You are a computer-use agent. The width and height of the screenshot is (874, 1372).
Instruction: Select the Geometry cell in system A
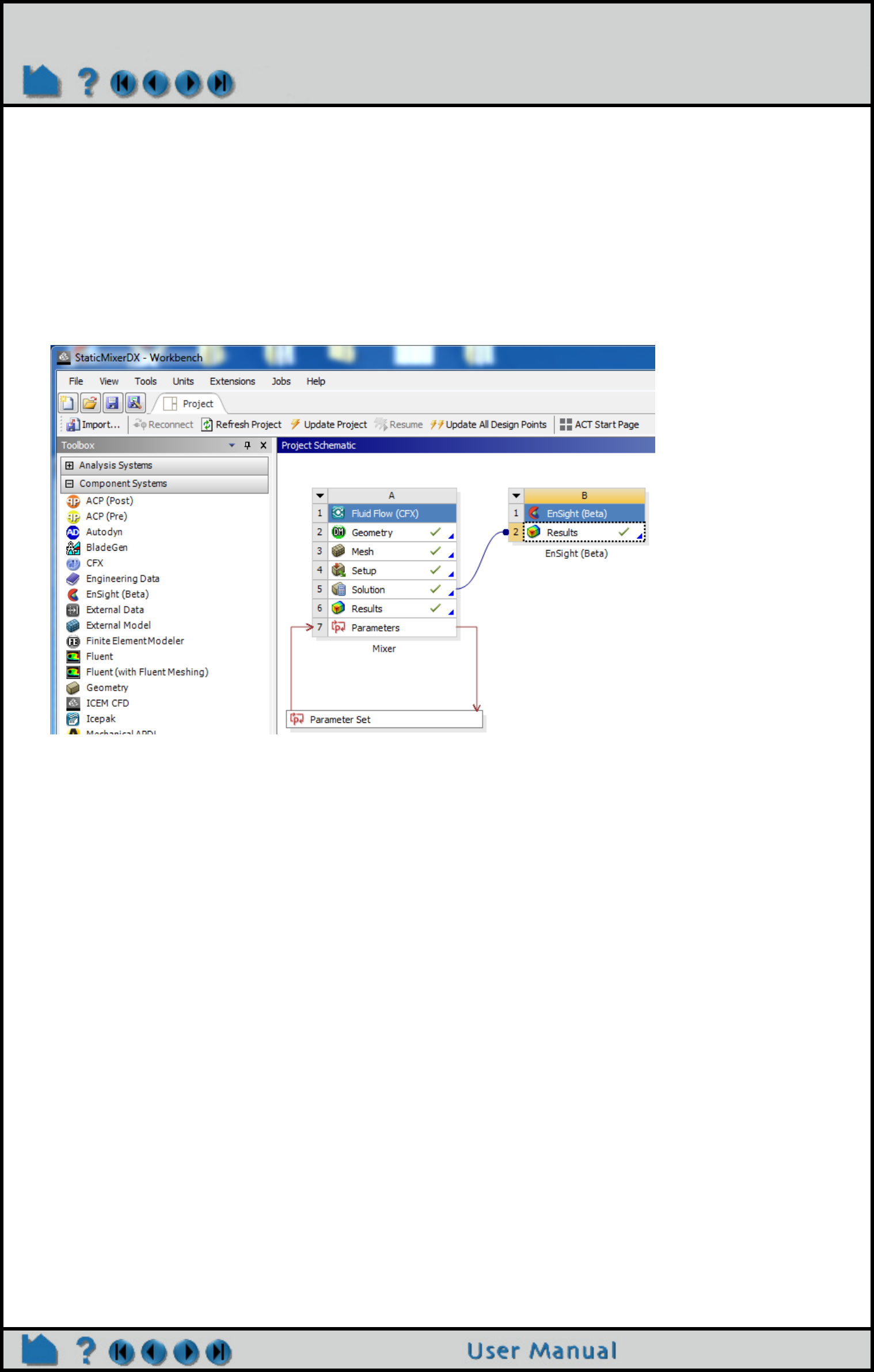point(392,532)
